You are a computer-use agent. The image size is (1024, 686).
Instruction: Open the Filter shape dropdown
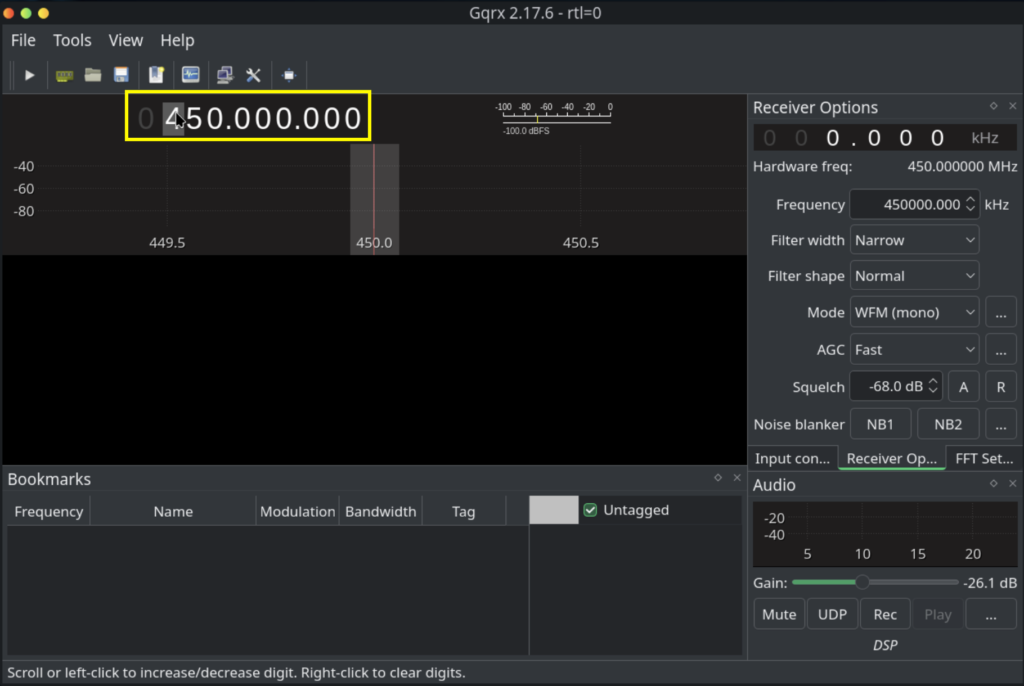pyautogui.click(x=914, y=276)
